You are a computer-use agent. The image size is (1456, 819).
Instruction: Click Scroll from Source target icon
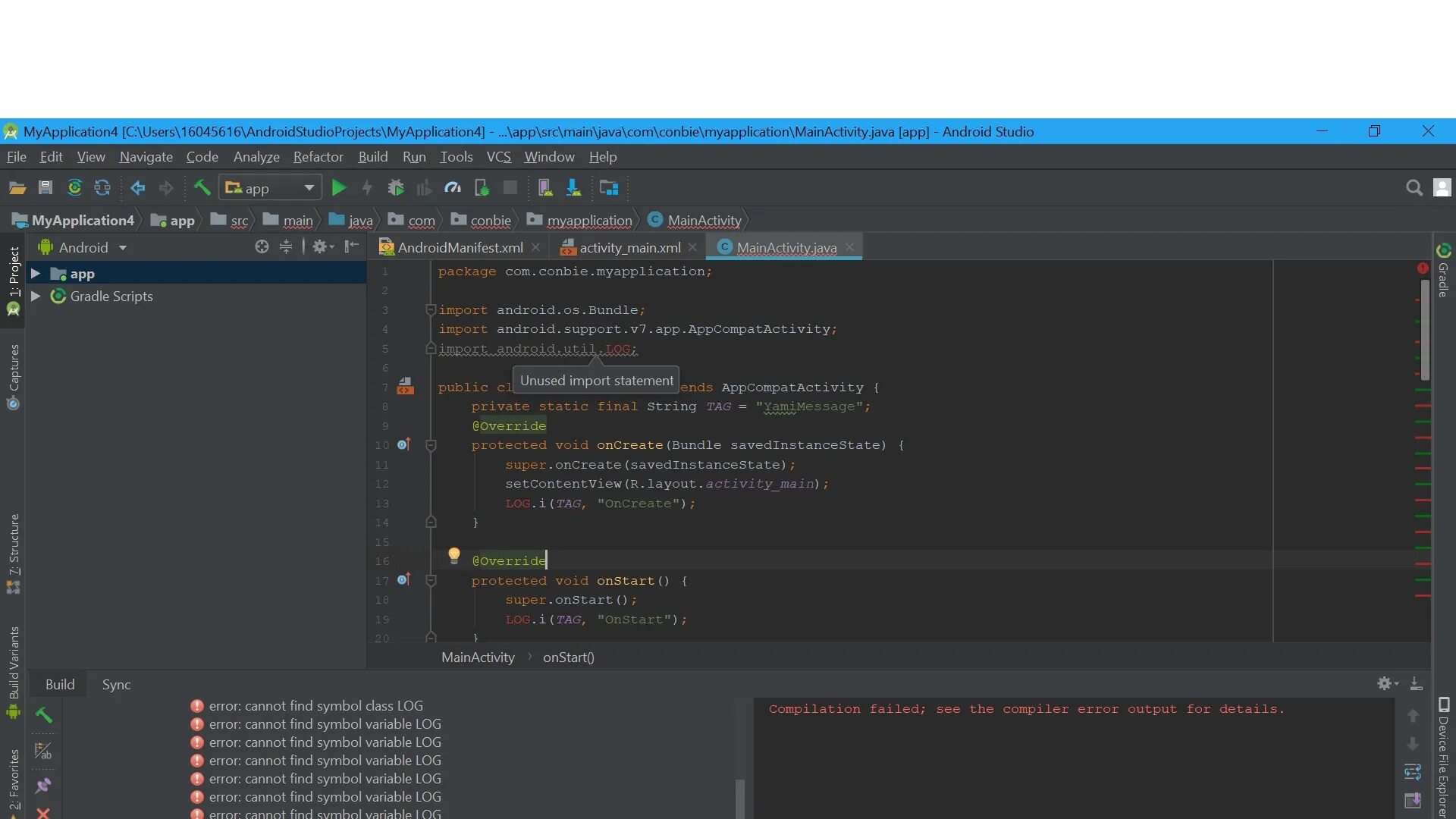click(262, 246)
